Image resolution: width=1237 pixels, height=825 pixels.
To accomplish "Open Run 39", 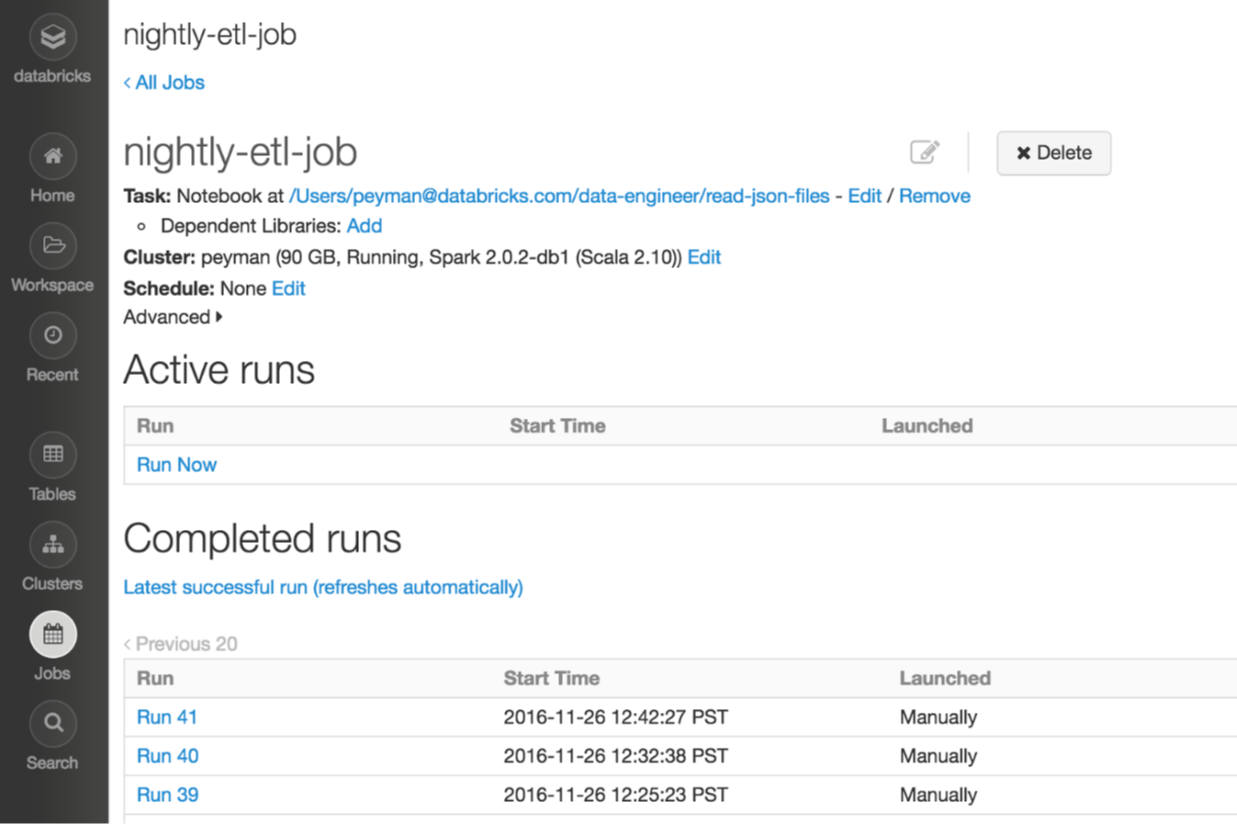I will pos(167,795).
